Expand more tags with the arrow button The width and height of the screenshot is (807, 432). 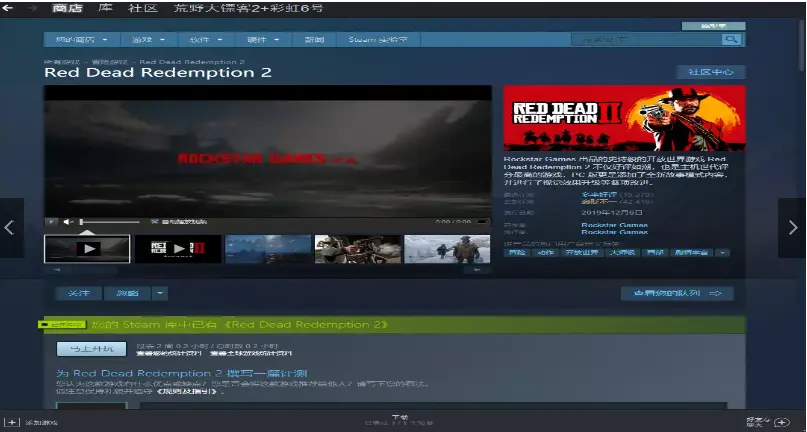723,253
